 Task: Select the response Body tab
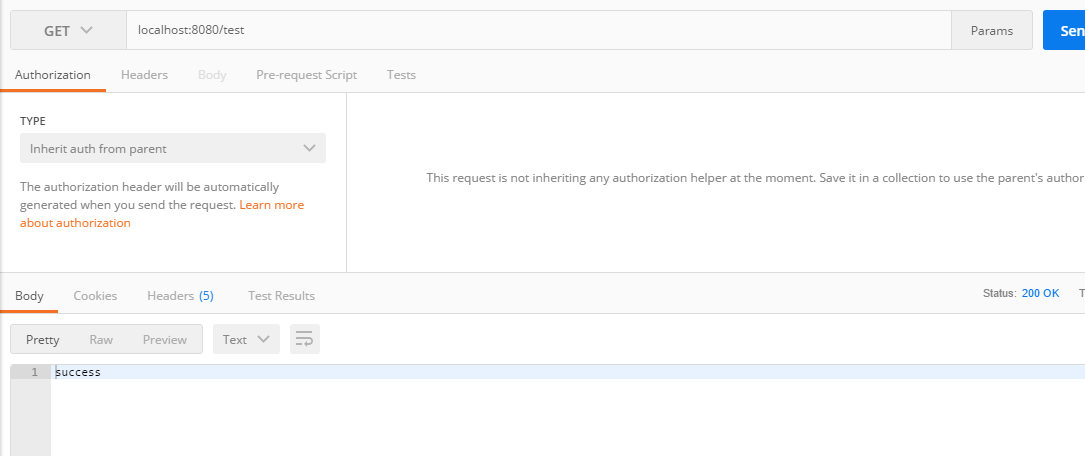click(29, 295)
